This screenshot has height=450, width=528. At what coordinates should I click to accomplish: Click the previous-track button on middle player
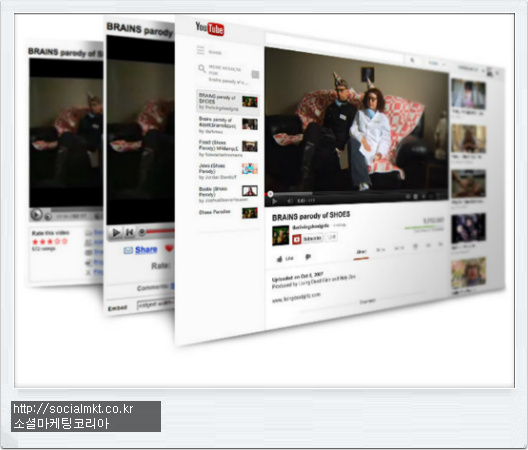(x=130, y=232)
